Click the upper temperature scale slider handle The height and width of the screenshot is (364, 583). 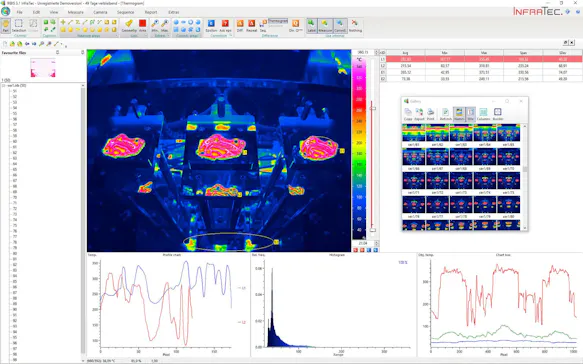pos(372,108)
